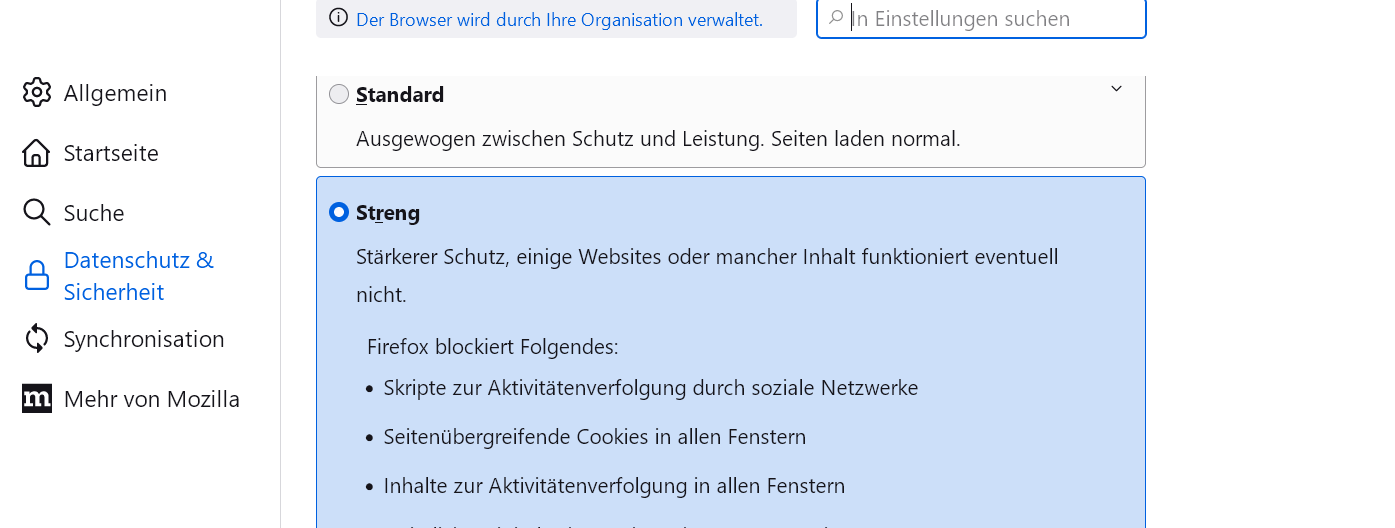Screen dimensions: 1395x528
Task: Go to the Startseite settings section
Action: [111, 153]
